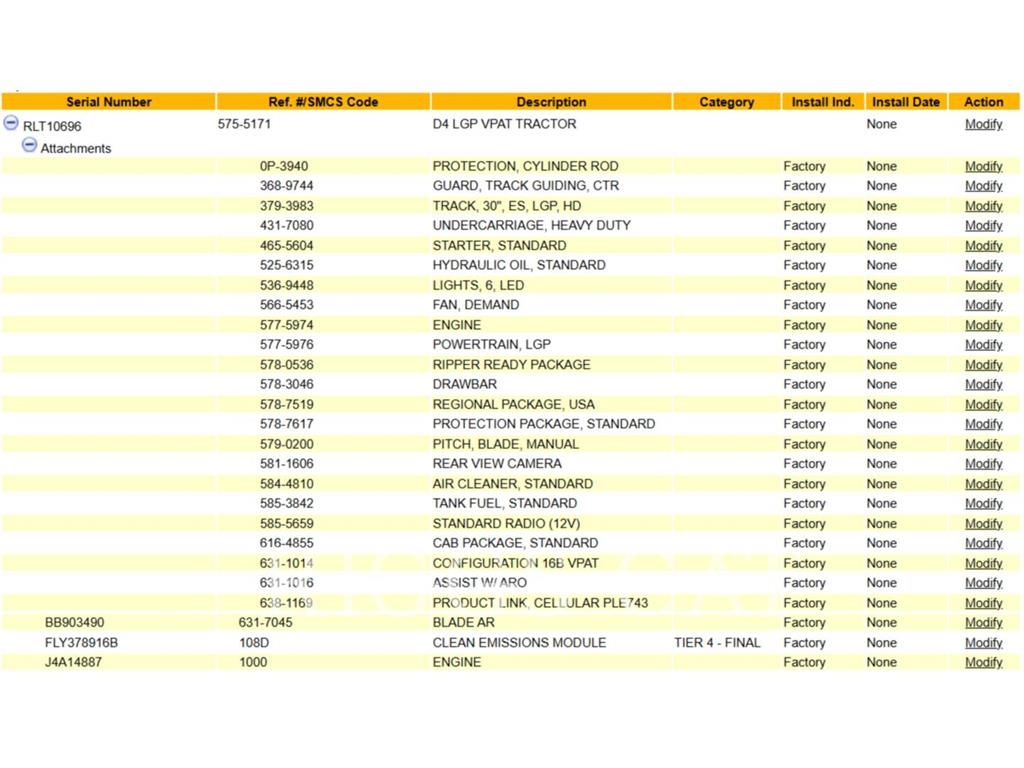Collapse the Attachments section
The height and width of the screenshot is (768, 1024).
point(29,145)
